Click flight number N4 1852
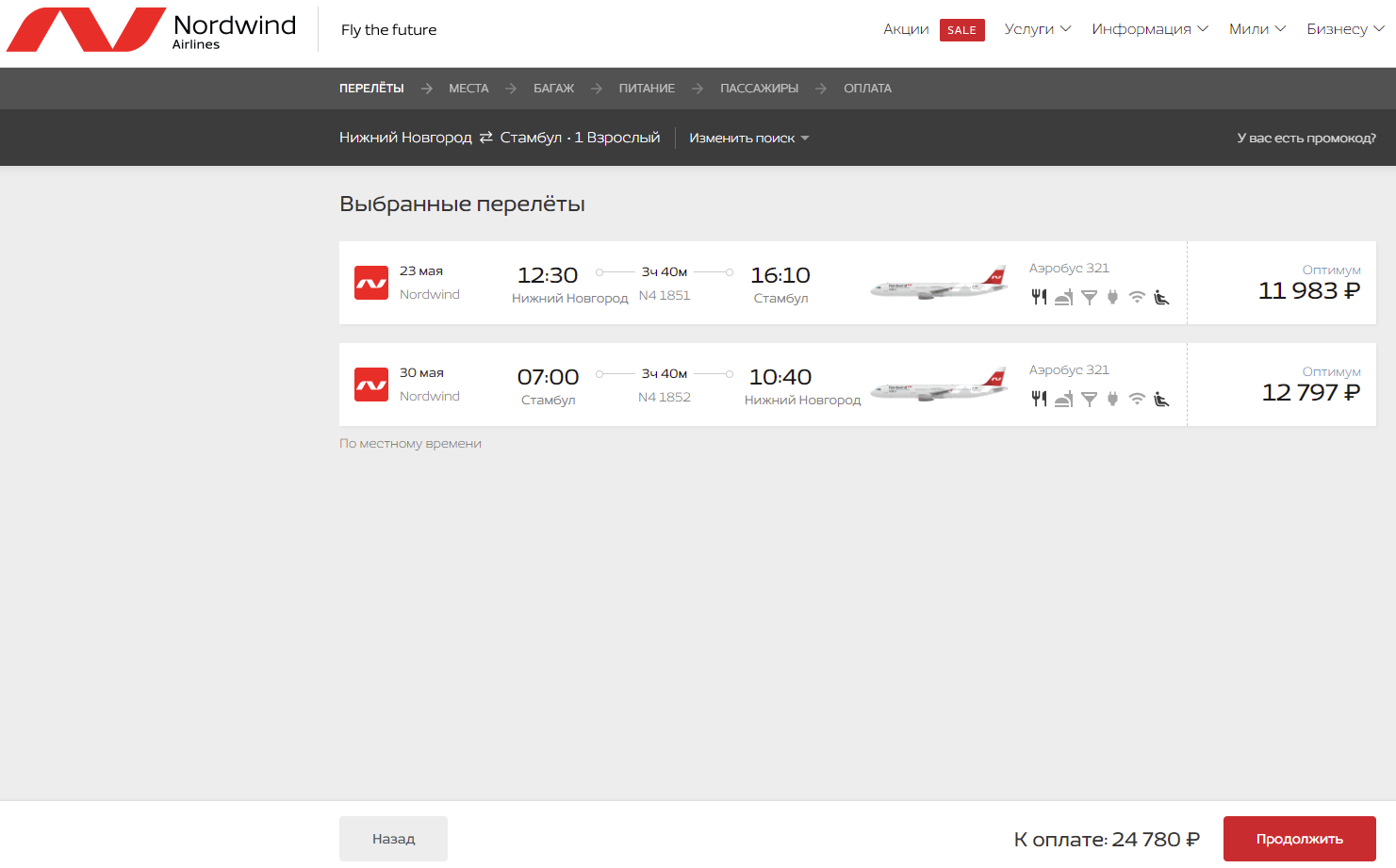The height and width of the screenshot is (868, 1396). tap(665, 398)
